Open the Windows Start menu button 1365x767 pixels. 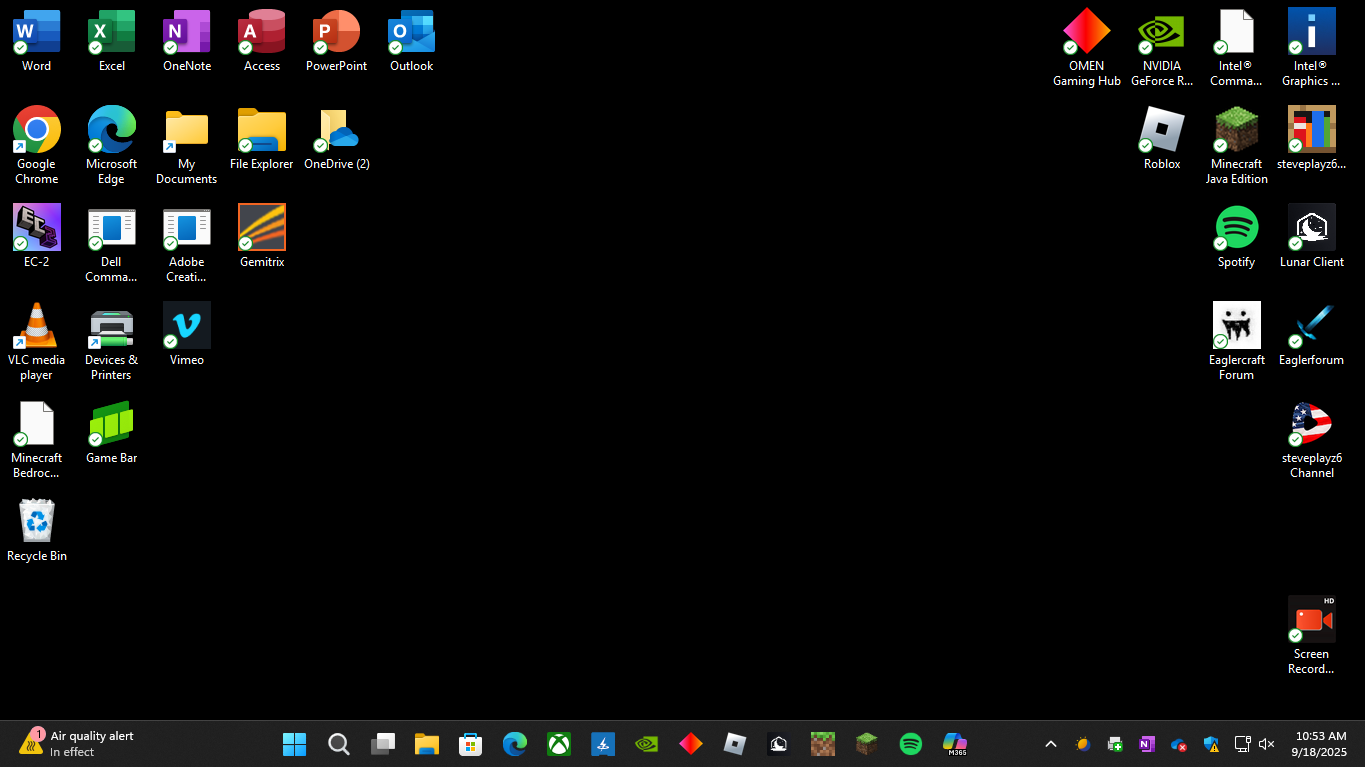tap(295, 744)
